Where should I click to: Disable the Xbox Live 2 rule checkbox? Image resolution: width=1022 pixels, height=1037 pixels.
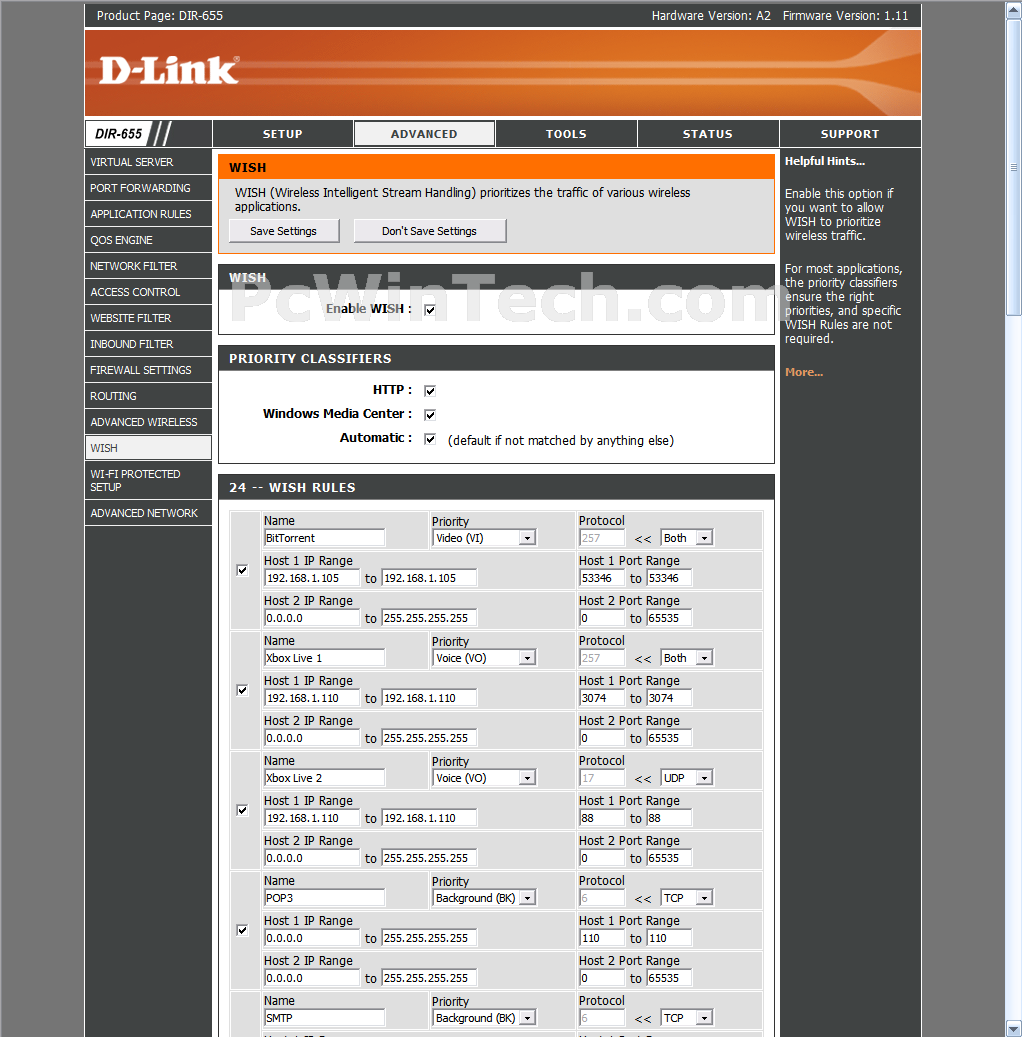(x=243, y=810)
